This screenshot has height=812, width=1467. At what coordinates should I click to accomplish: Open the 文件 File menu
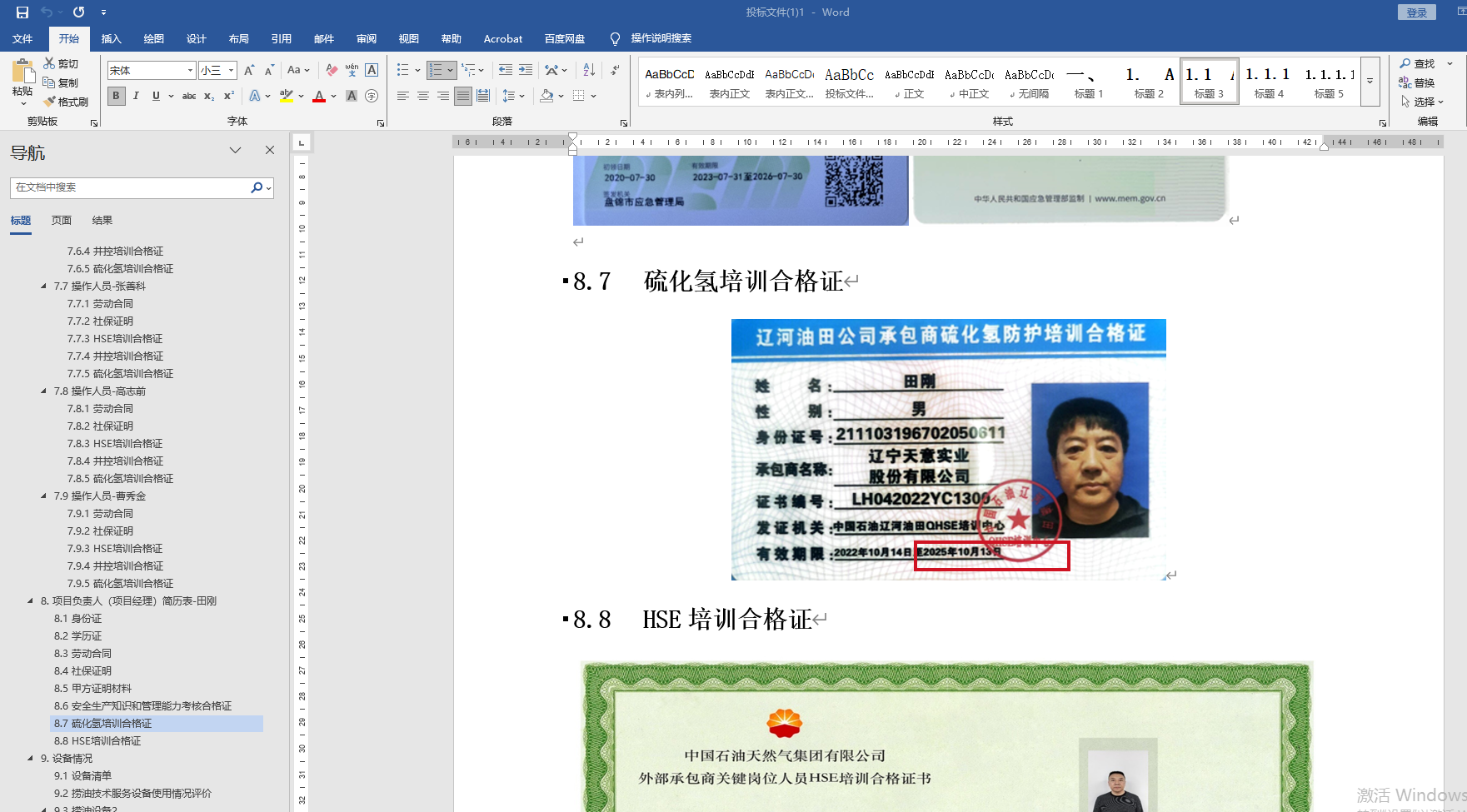click(22, 39)
